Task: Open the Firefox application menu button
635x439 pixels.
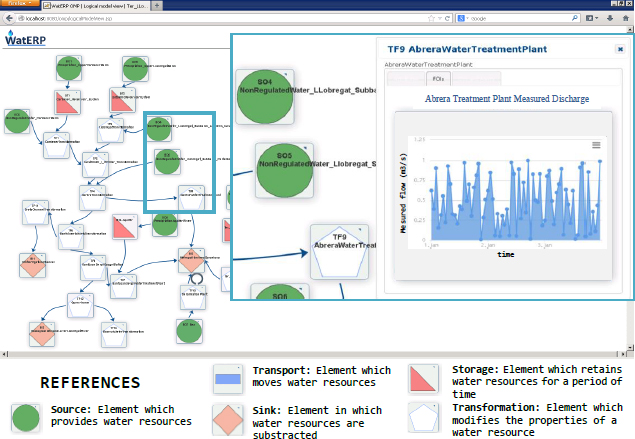Action: pos(20,3)
